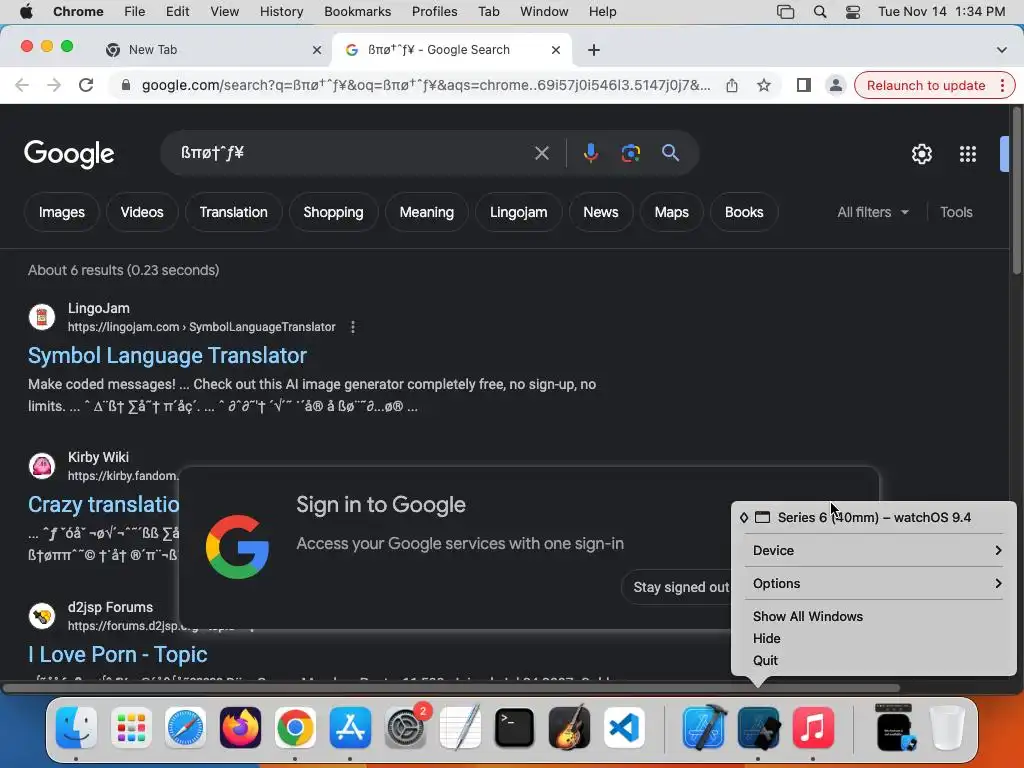Open Trash from the Dock
The height and width of the screenshot is (768, 1024).
[x=948, y=727]
